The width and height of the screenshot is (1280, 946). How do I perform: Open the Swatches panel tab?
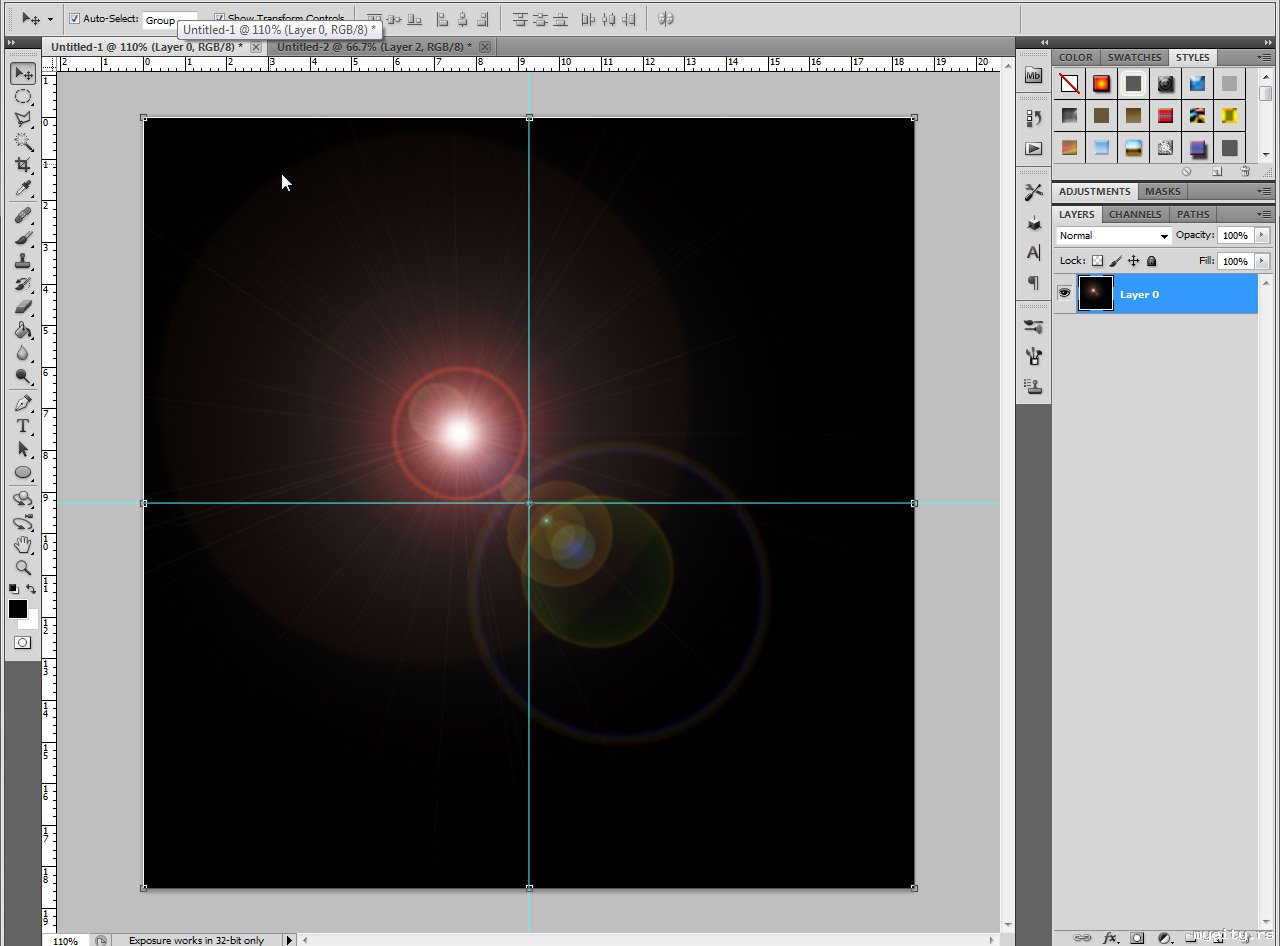[x=1134, y=57]
